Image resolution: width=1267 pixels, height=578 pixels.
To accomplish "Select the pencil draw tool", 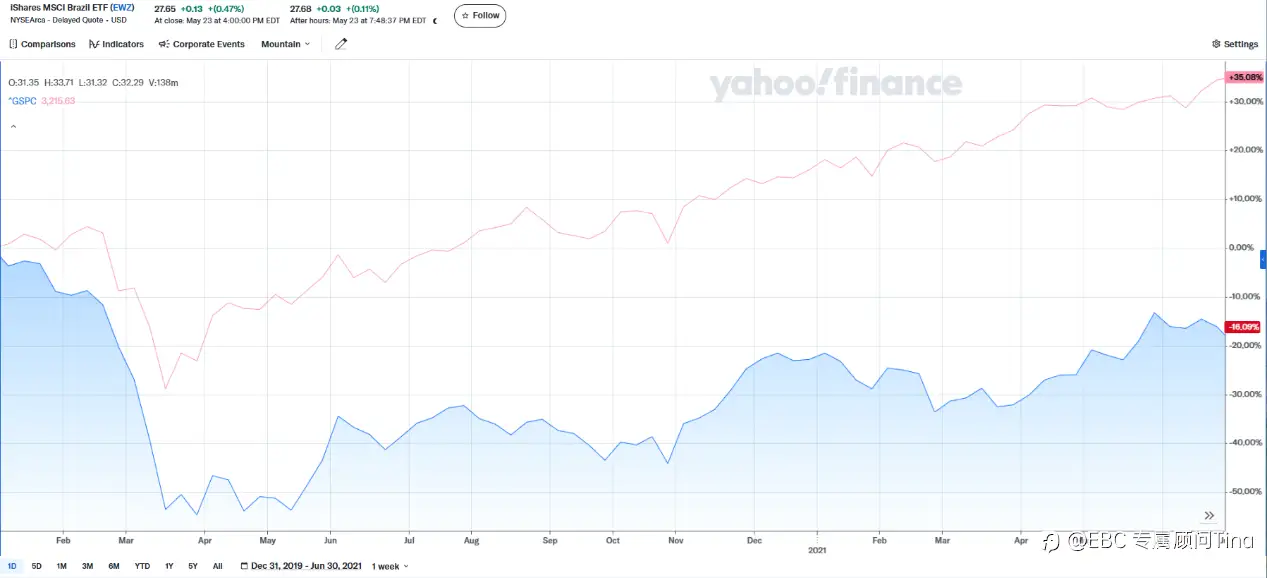I will [x=341, y=44].
